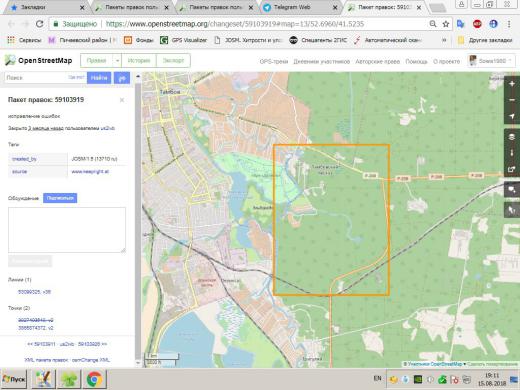This screenshot has height=390, width=520.
Task: Switch to the Telegram Web tab
Action: (292, 7)
